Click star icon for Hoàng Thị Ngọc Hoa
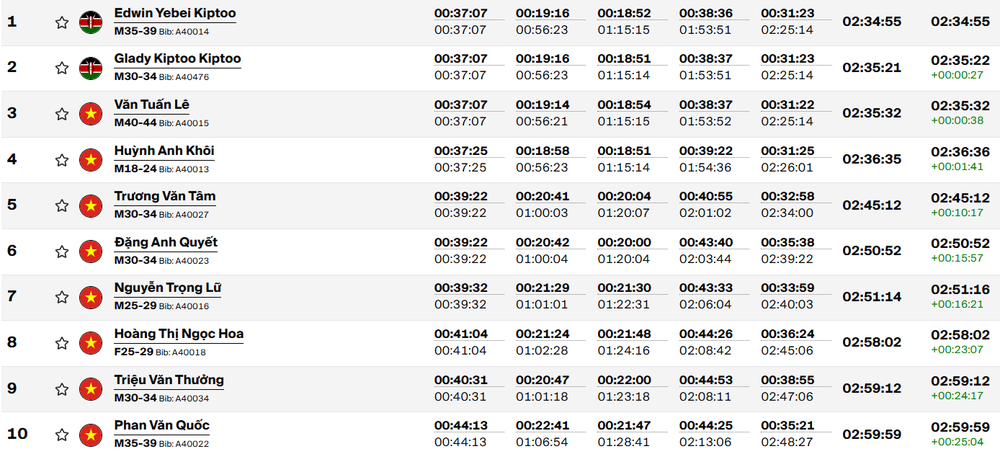The width and height of the screenshot is (1000, 467). pyautogui.click(x=62, y=343)
